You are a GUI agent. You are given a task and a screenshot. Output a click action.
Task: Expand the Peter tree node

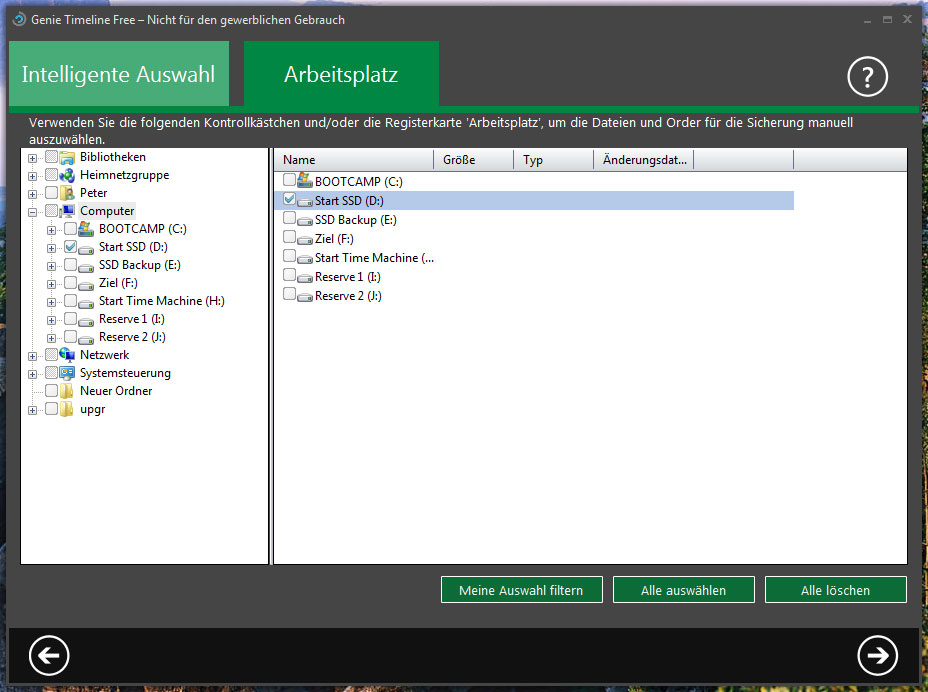33,194
